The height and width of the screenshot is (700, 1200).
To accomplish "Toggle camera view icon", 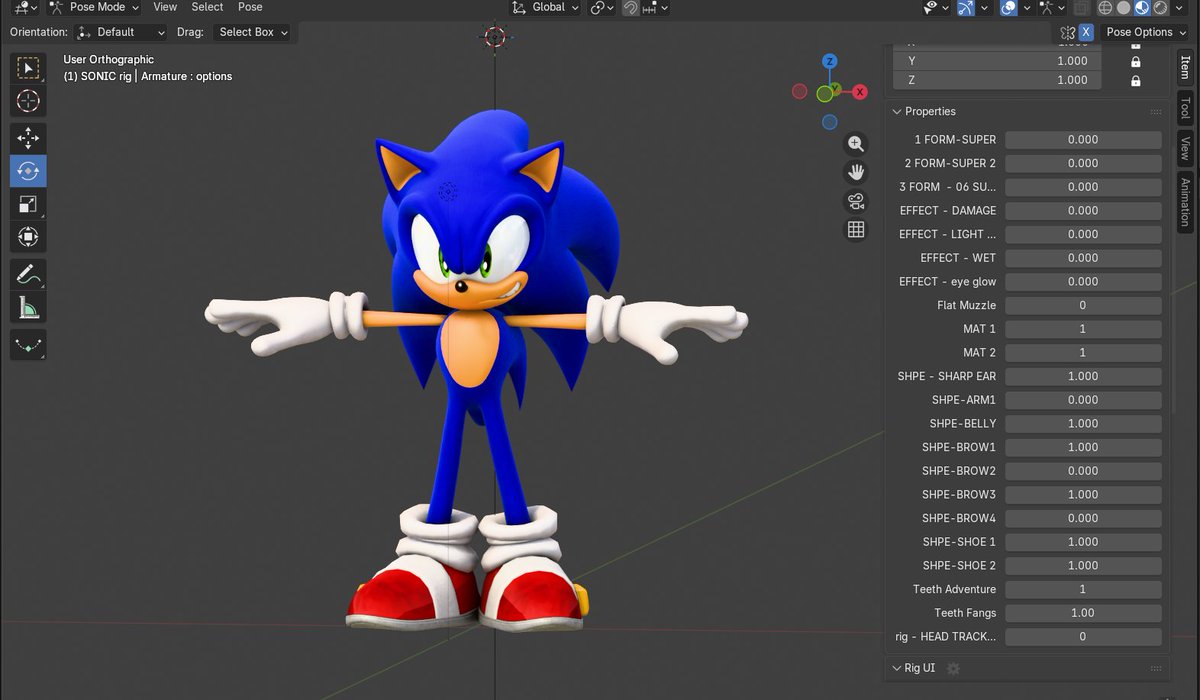I will point(856,201).
